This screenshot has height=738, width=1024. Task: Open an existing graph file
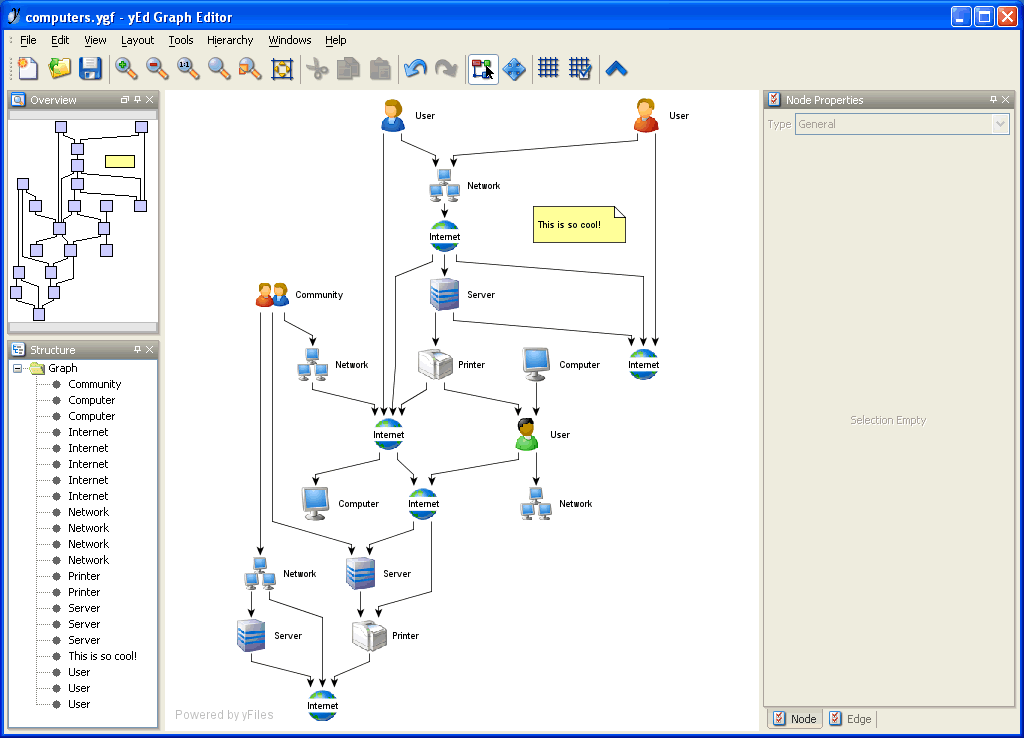pyautogui.click(x=58, y=68)
